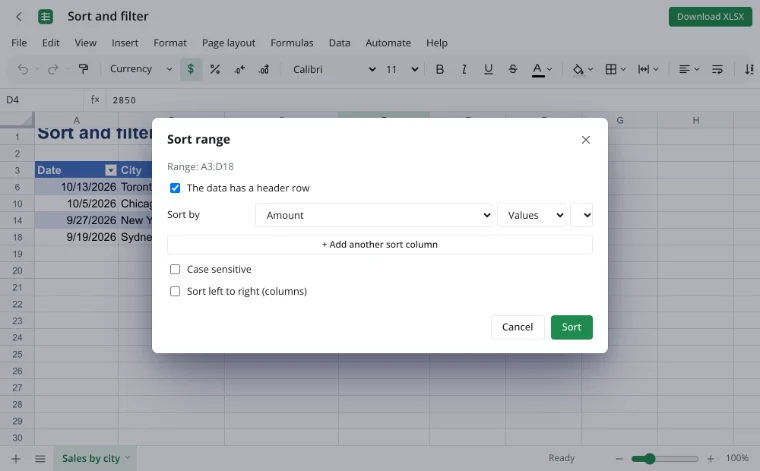The height and width of the screenshot is (471, 760).
Task: Click the fill color bucket icon
Action: click(x=578, y=69)
